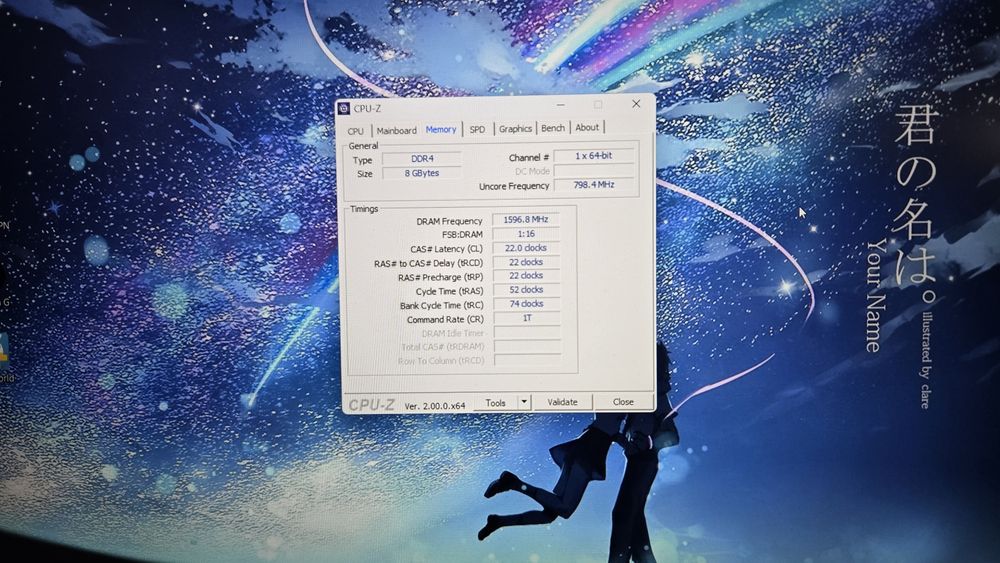Click the Close button at bottom
The image size is (1000, 563).
(x=623, y=401)
